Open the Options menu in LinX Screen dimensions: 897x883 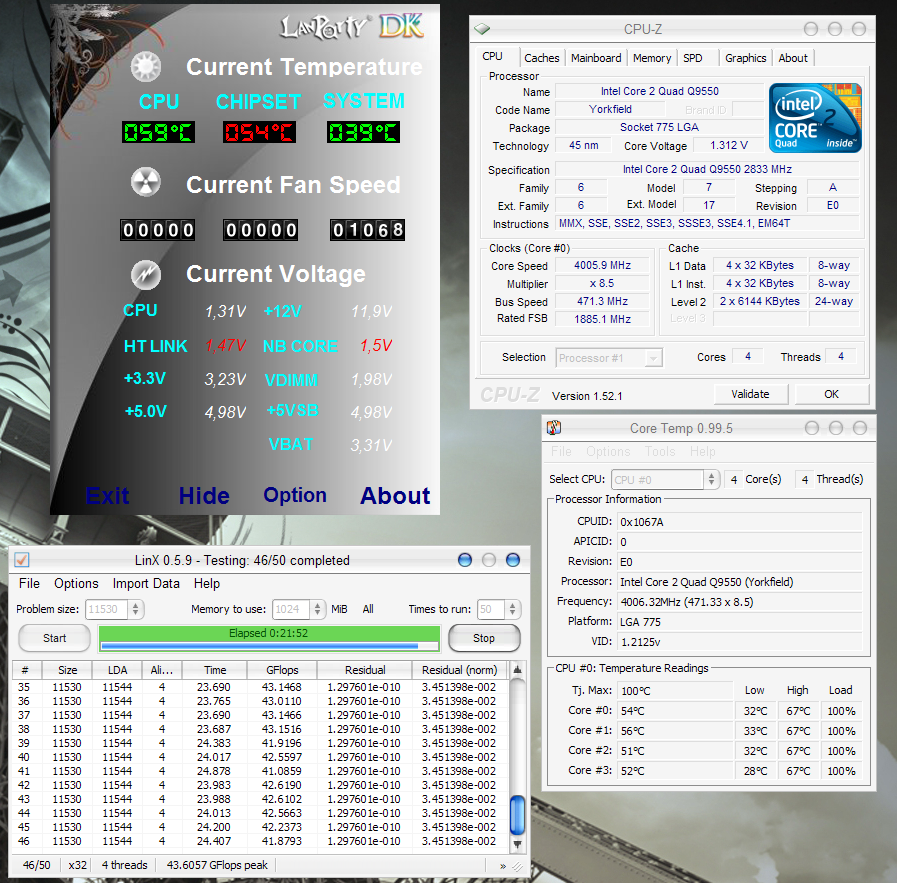pyautogui.click(x=76, y=583)
